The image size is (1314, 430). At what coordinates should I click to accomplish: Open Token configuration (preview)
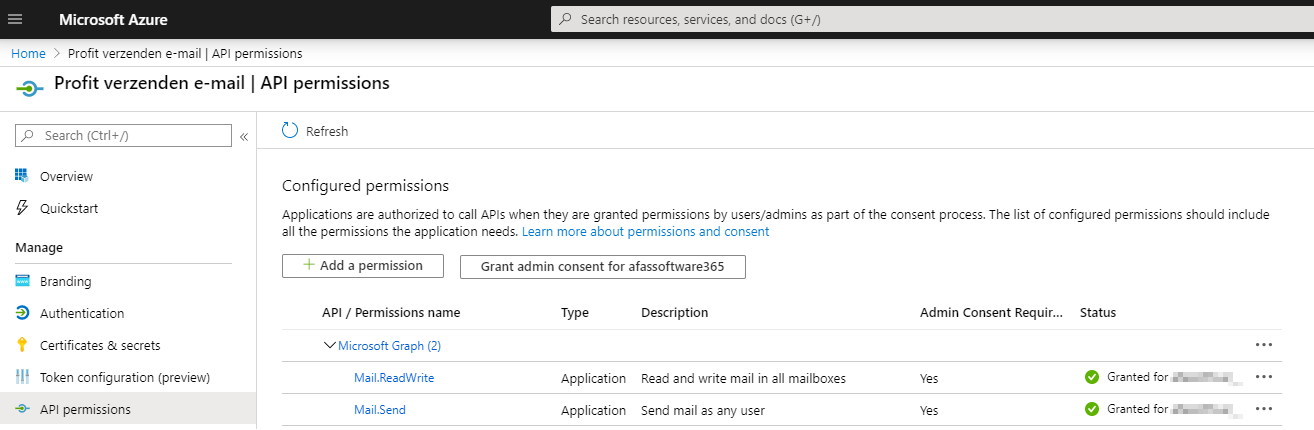(x=125, y=377)
